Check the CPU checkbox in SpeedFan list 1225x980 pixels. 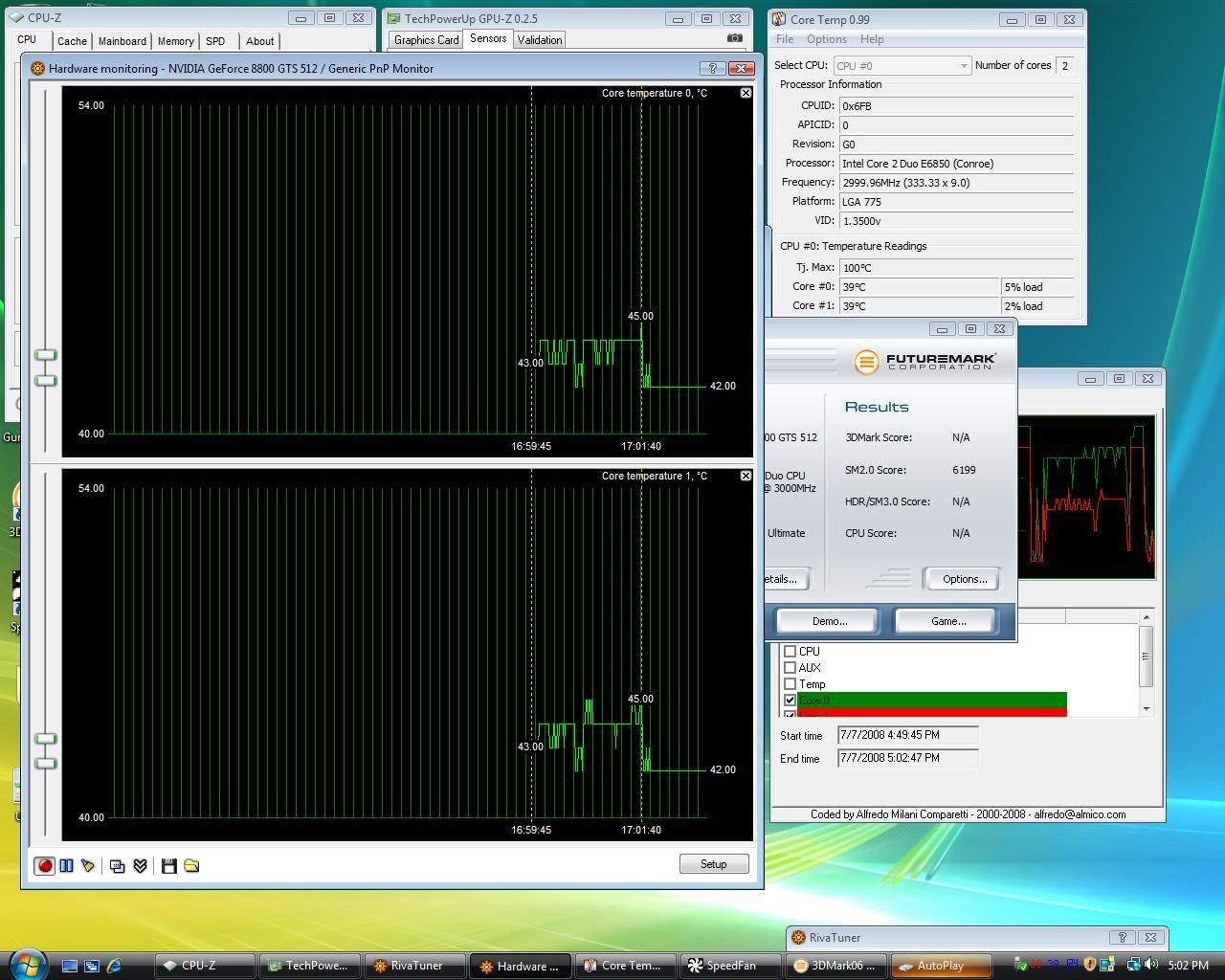point(791,652)
